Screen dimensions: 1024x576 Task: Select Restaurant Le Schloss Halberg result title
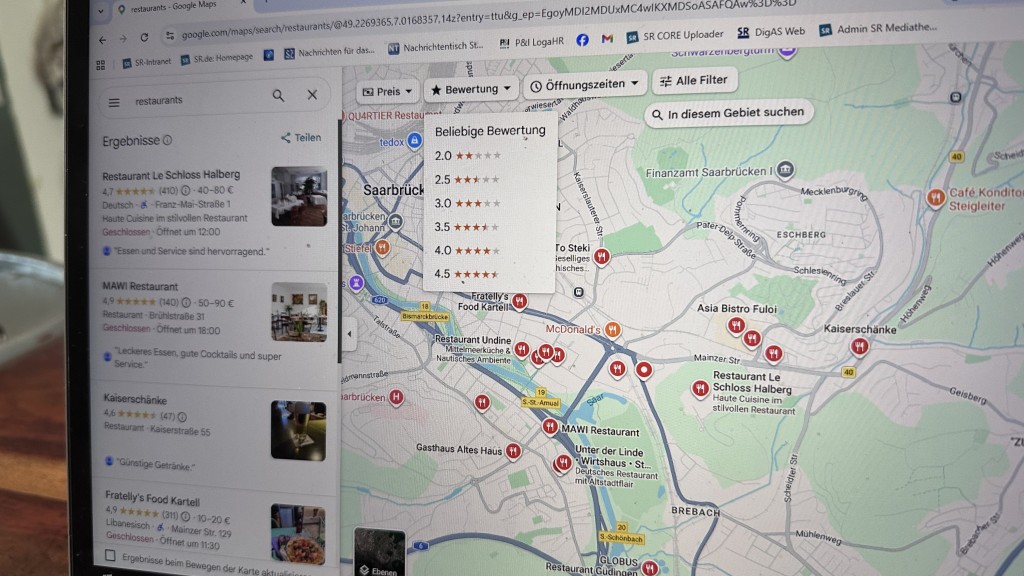click(171, 175)
